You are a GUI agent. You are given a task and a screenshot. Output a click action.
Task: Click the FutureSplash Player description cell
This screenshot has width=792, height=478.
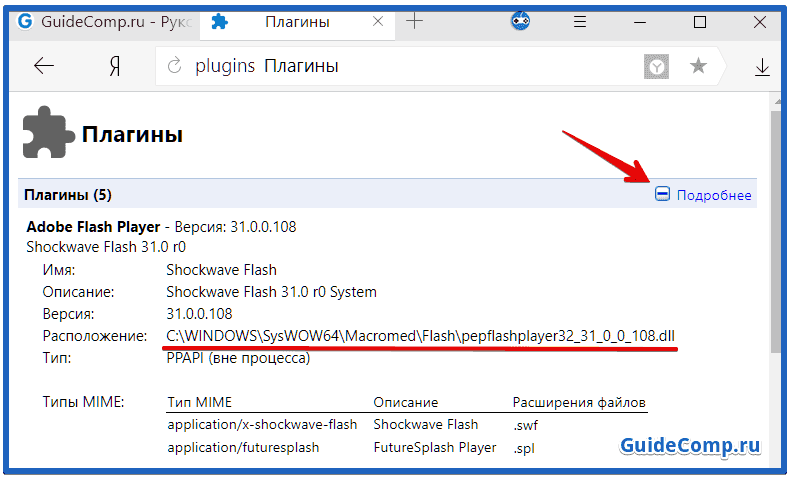[435, 448]
